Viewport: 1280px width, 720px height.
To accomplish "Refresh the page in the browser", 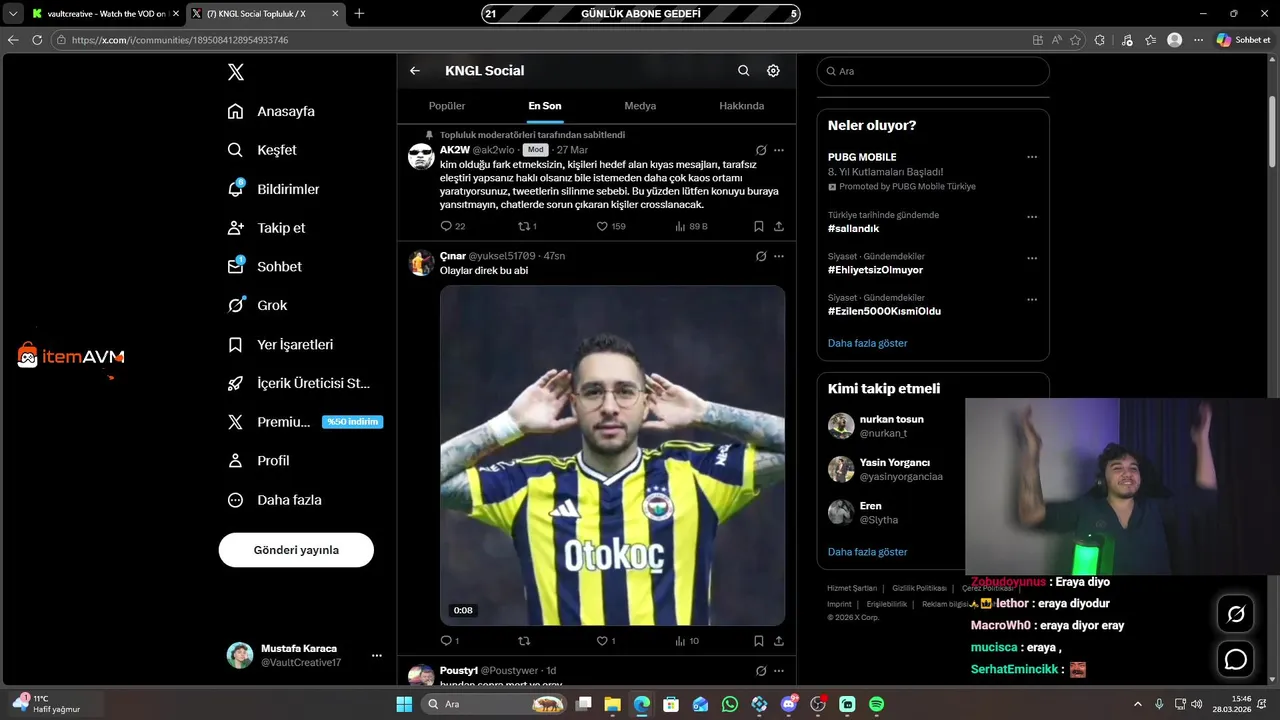I will [37, 40].
